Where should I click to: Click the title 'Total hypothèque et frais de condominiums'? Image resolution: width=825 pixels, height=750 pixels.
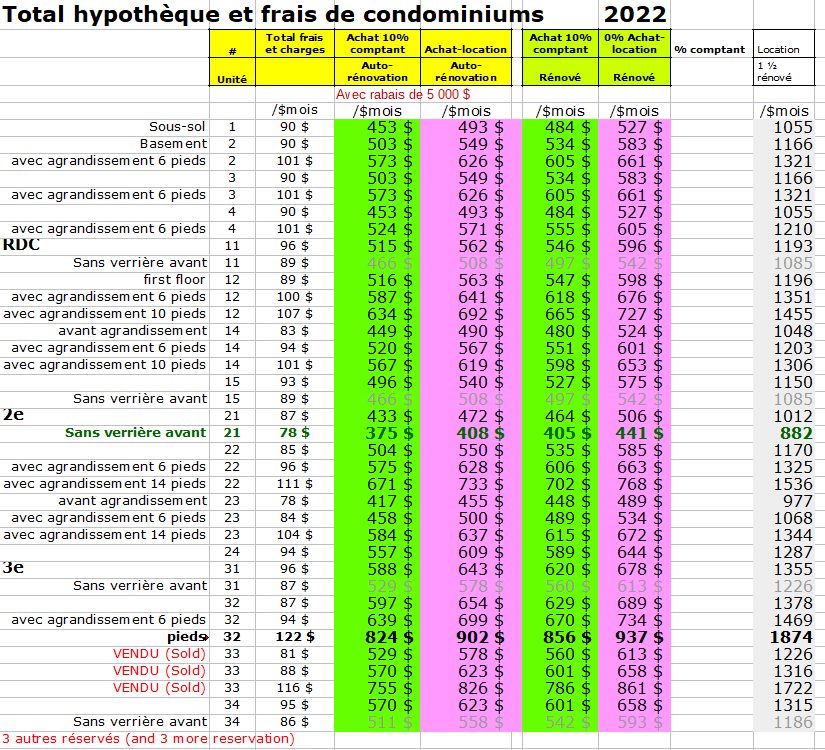point(273,14)
